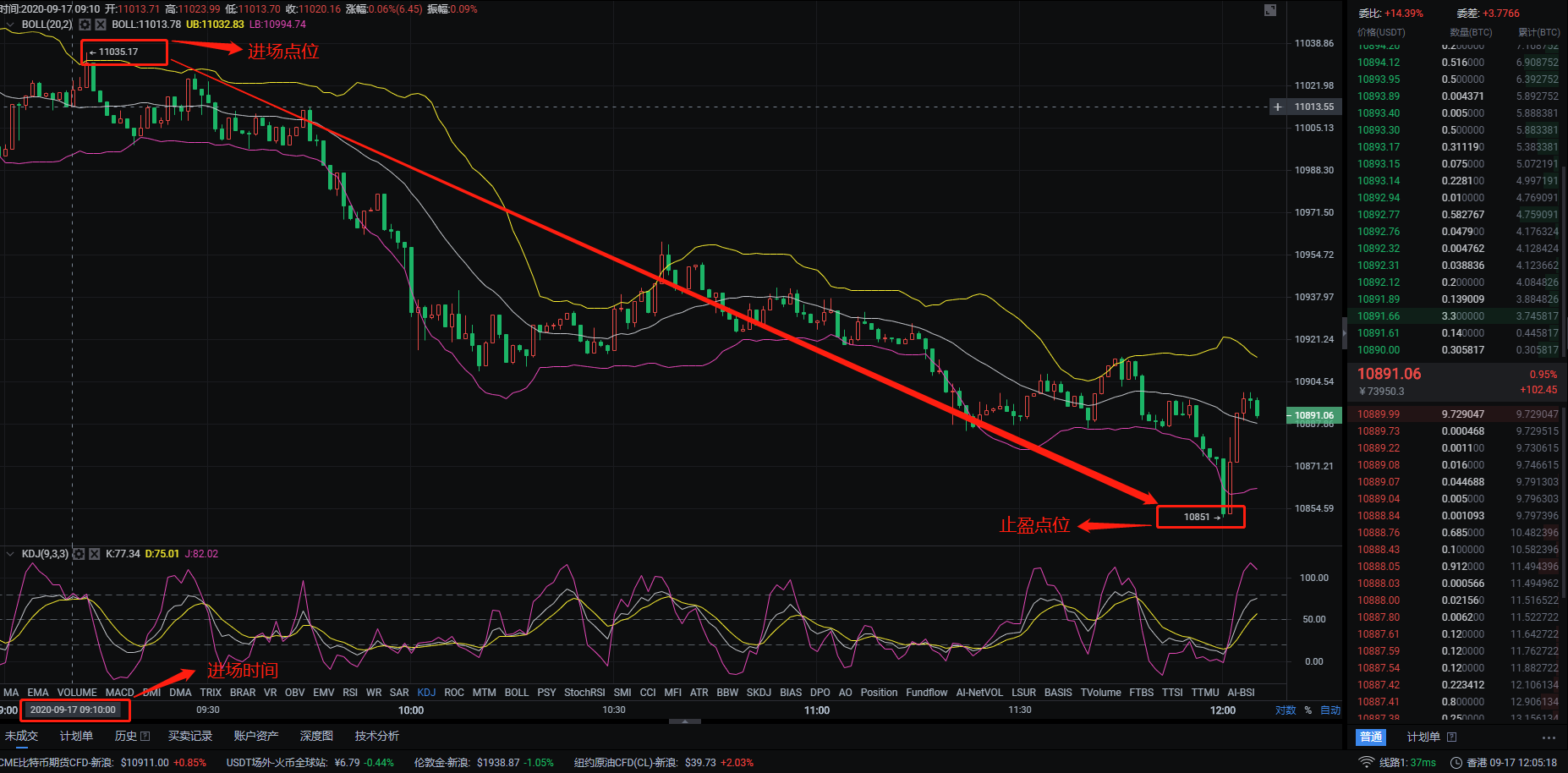Image resolution: width=1568 pixels, height=773 pixels.
Task: Delete the KDJ indicator via its X icon
Action: coord(93,554)
